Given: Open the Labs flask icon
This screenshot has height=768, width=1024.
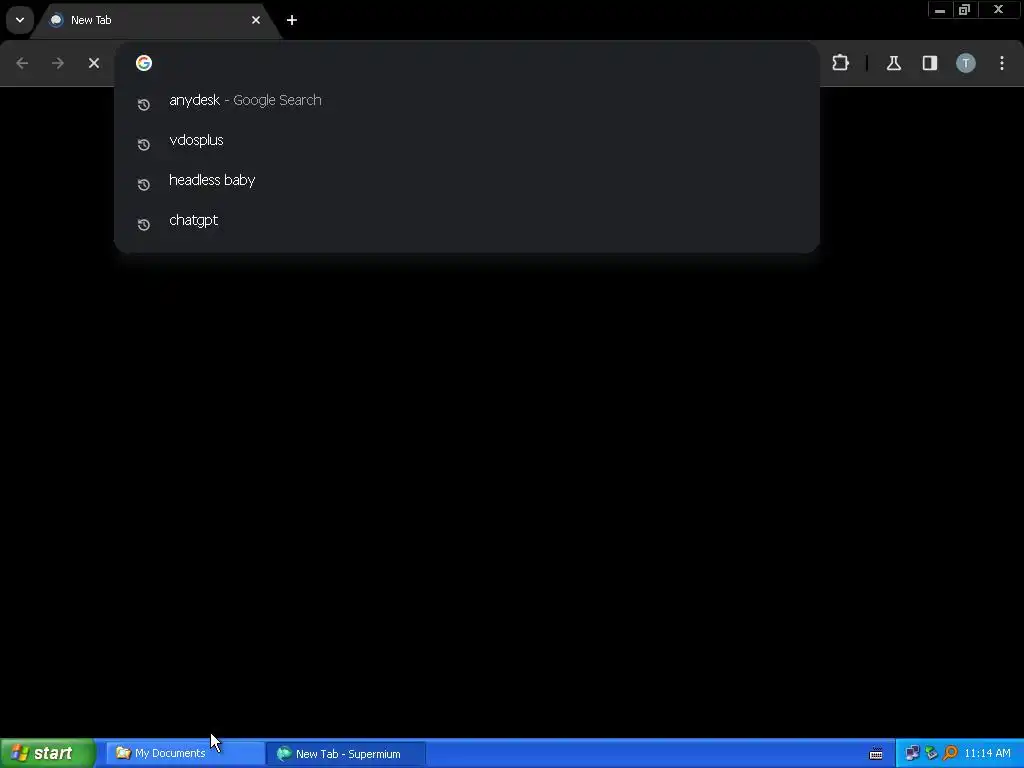Looking at the screenshot, I should point(893,63).
